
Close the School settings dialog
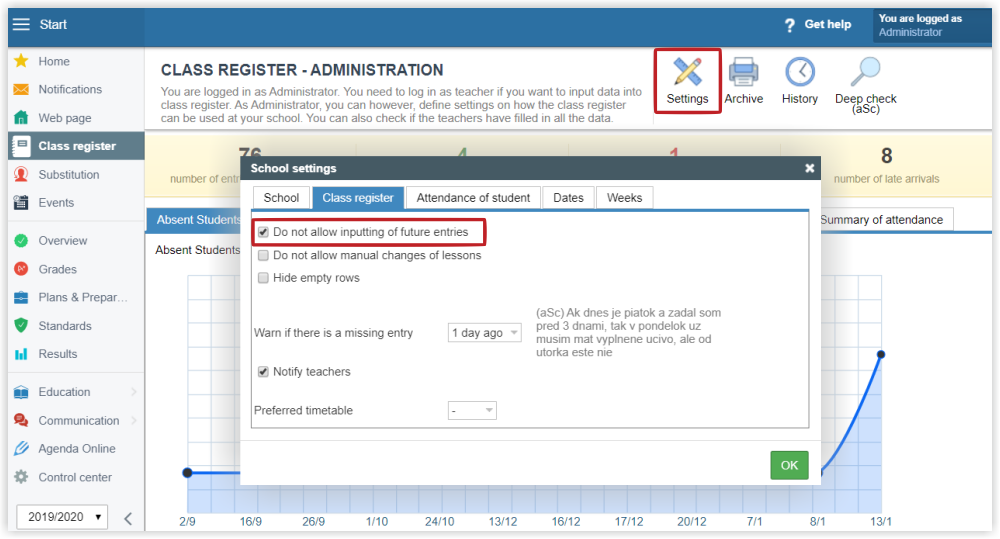pyautogui.click(x=809, y=168)
